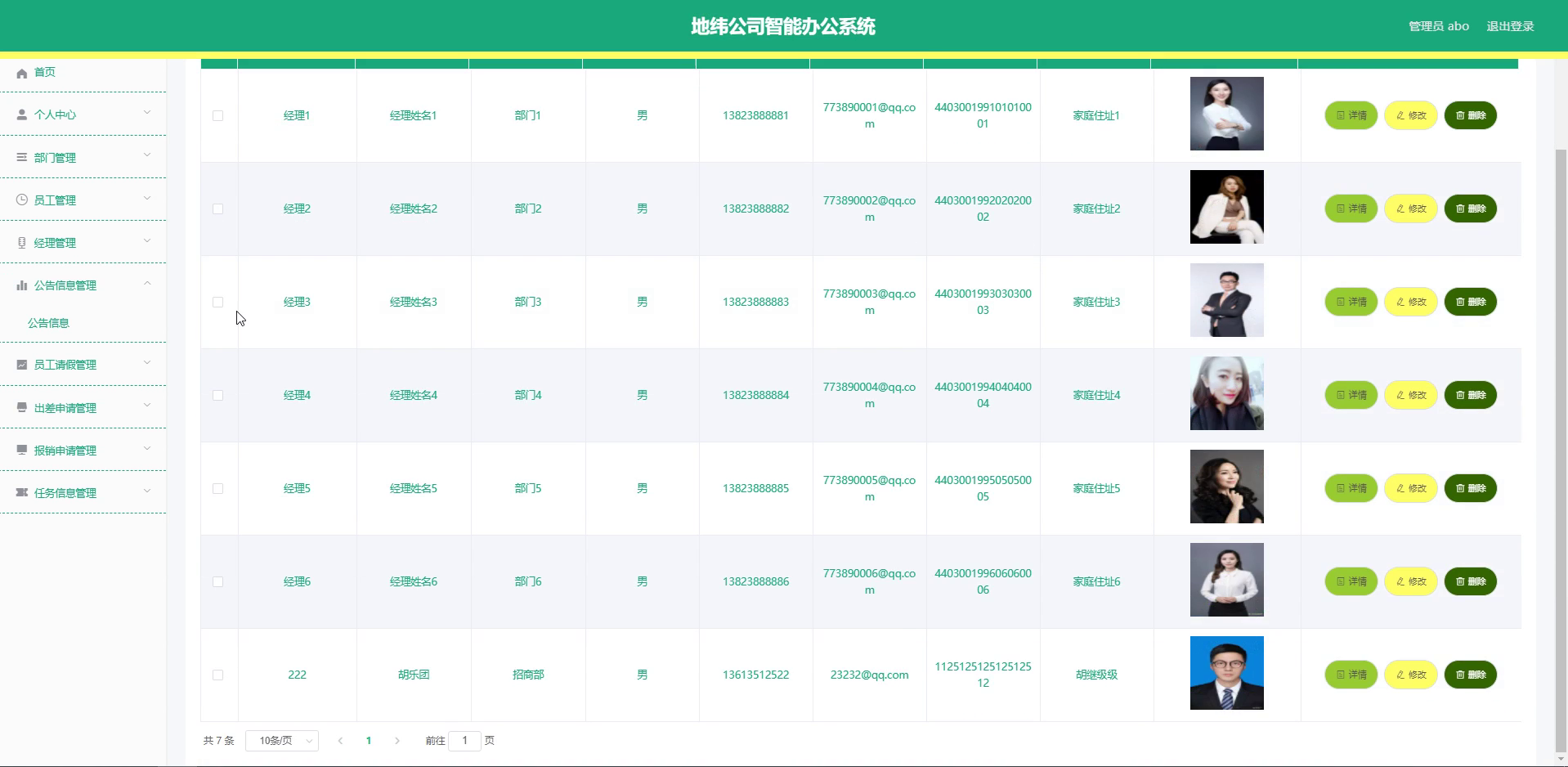The height and width of the screenshot is (767, 1568).
Task: Click the vertical scrollbar on the right
Action: (x=1561, y=450)
